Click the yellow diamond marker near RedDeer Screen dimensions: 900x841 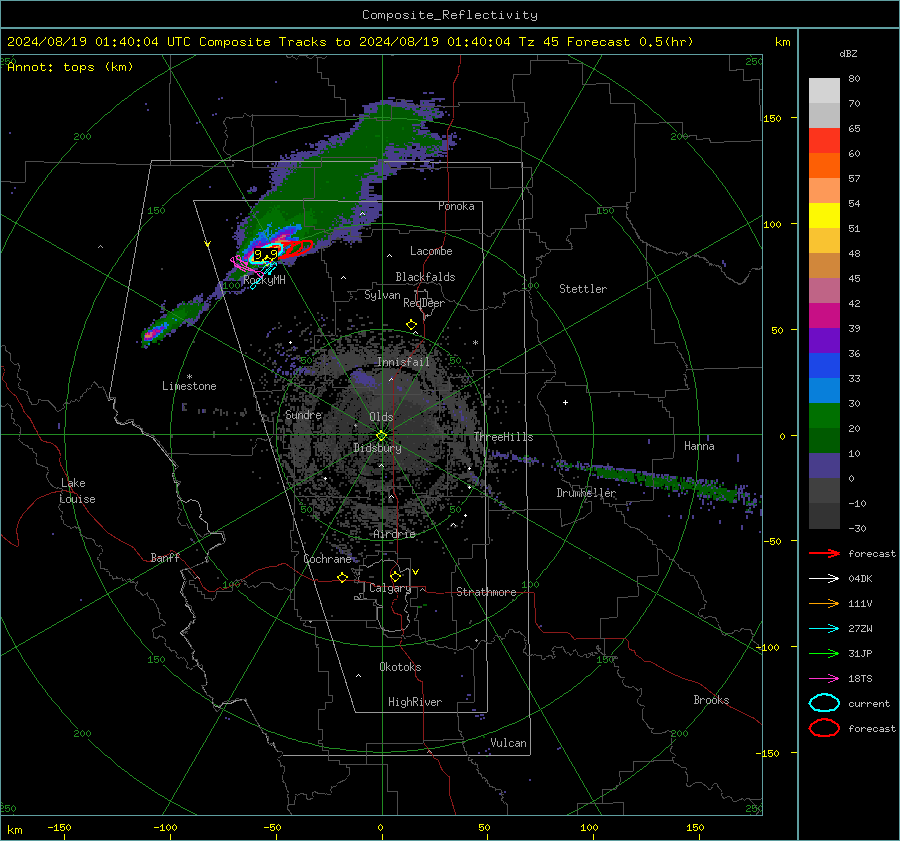(411, 325)
